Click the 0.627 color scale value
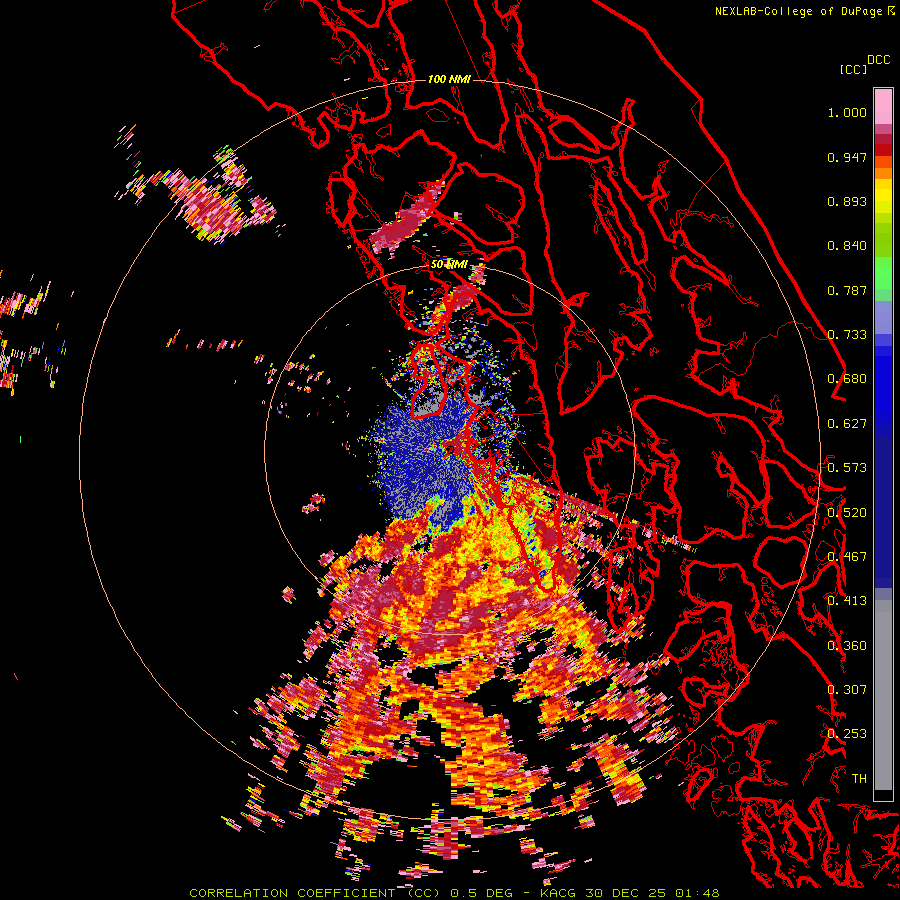Image resolution: width=900 pixels, height=900 pixels. point(847,424)
